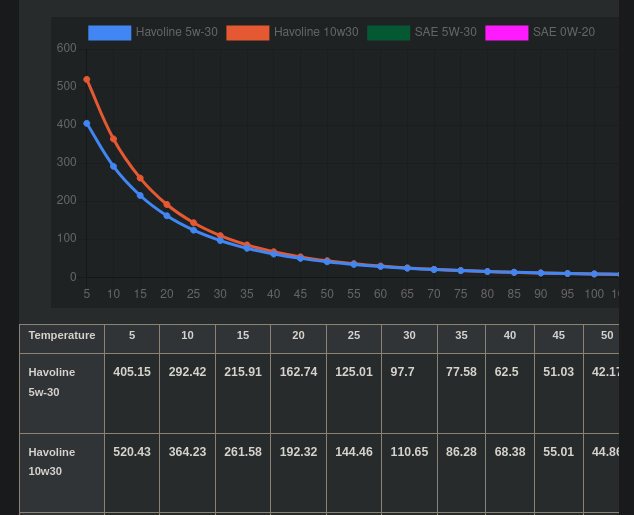Select the table cell 97.7
The width and height of the screenshot is (634, 515).
point(409,393)
